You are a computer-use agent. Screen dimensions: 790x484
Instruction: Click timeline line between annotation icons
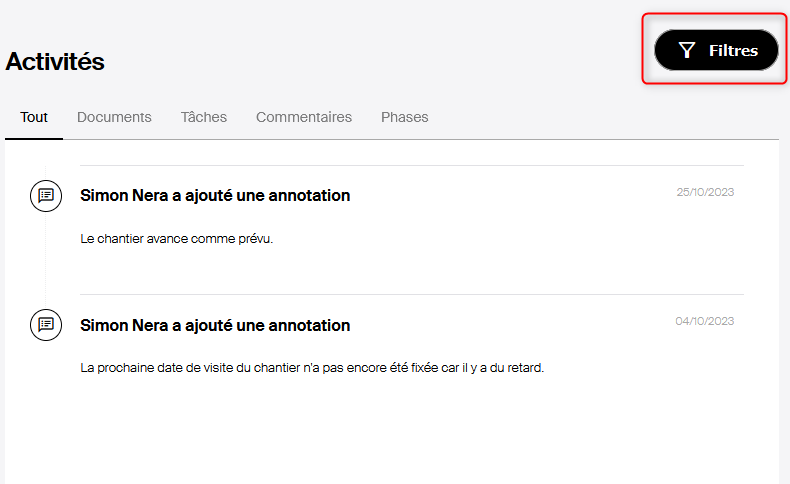[45, 260]
